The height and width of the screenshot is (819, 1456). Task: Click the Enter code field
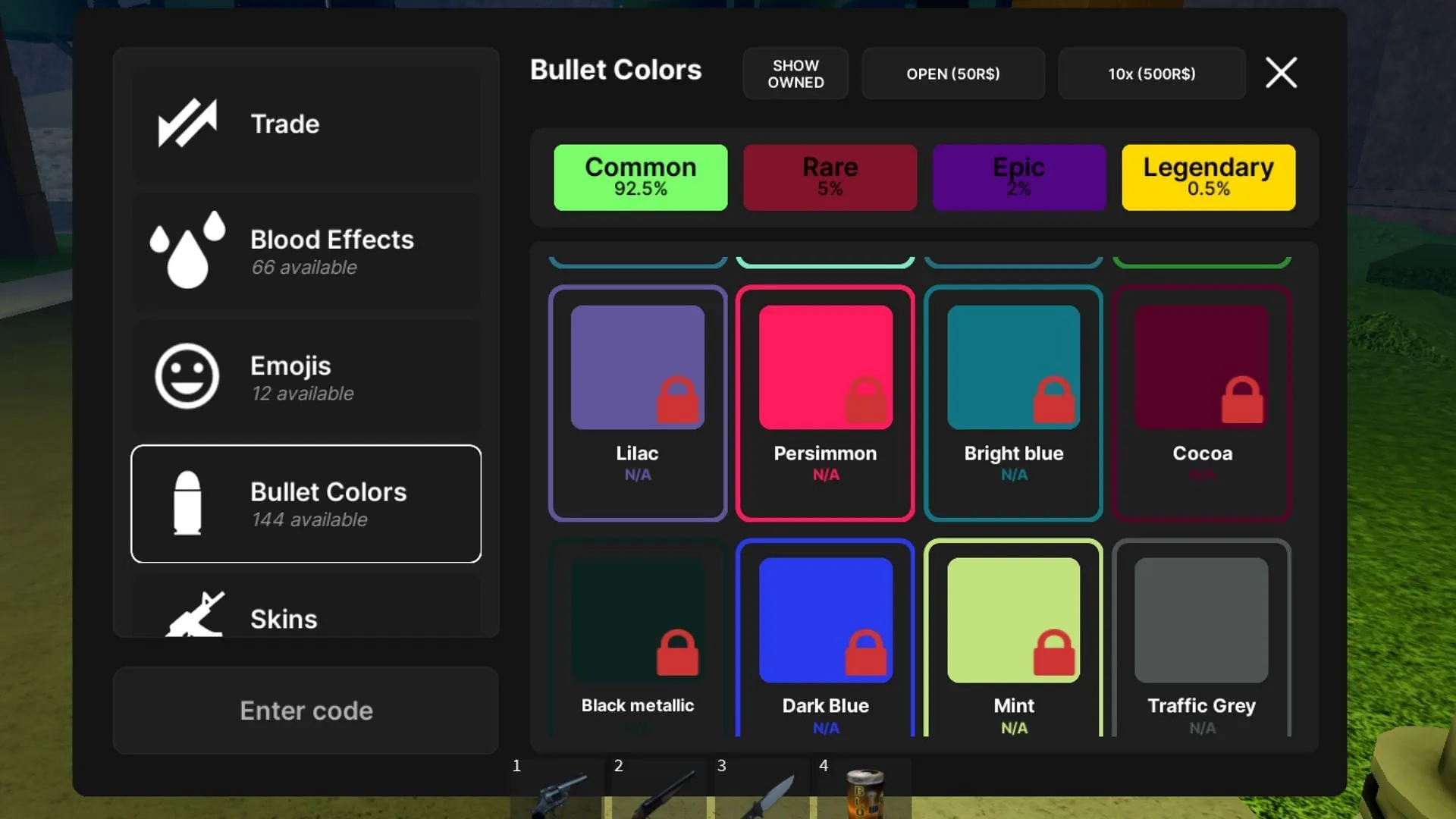point(305,711)
